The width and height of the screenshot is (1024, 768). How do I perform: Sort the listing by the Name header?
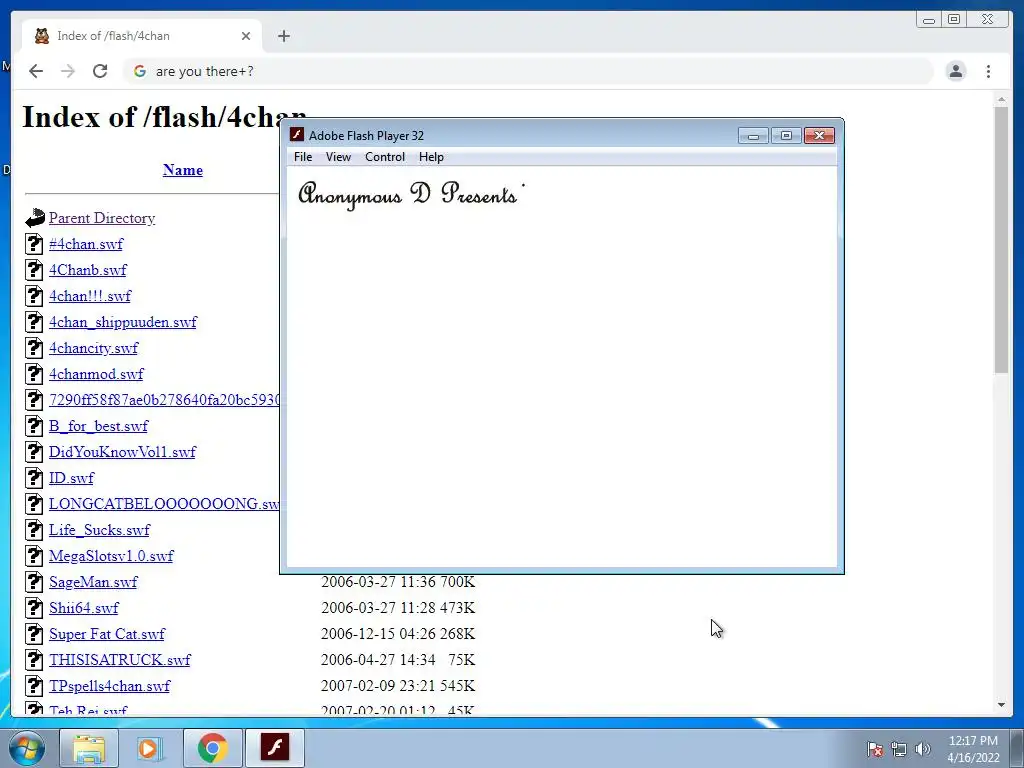[x=183, y=170]
